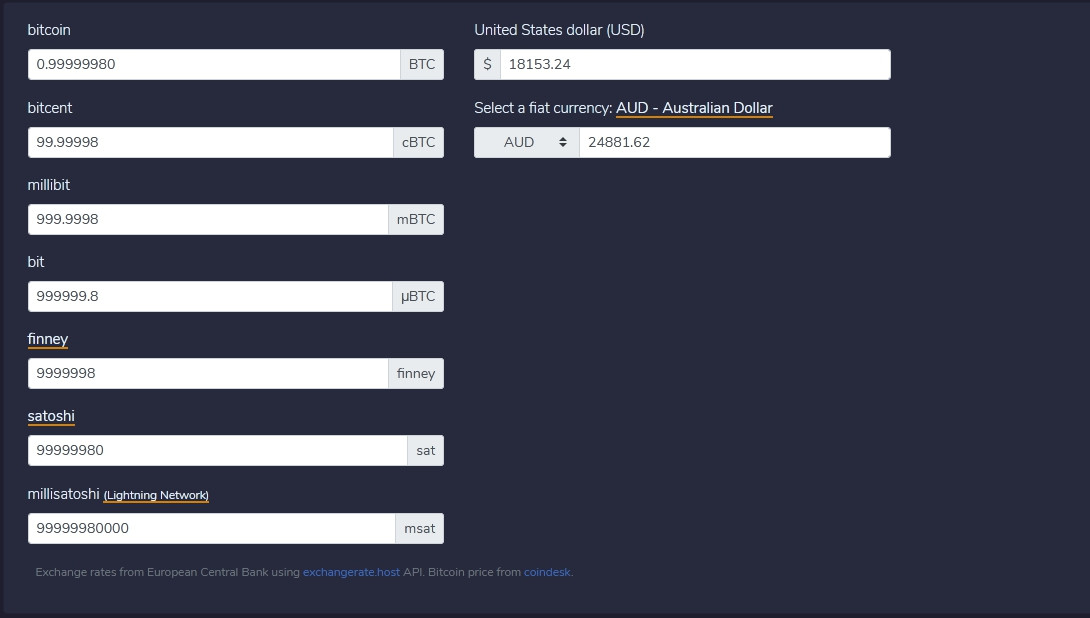Open the satoshi underlined label link
Screen dimensions: 1090x618
(x=51, y=416)
